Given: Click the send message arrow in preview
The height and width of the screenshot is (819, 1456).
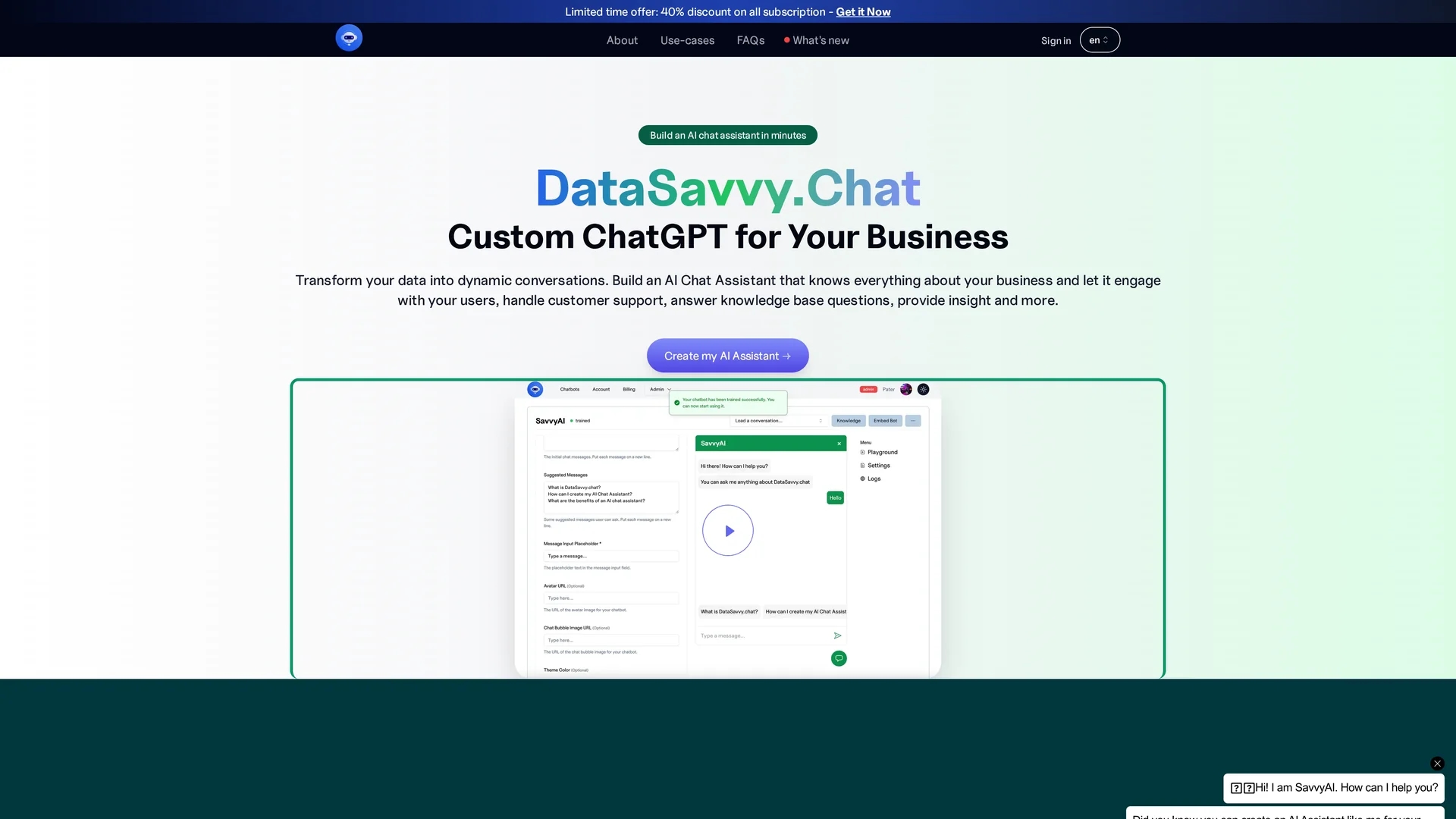Looking at the screenshot, I should click(x=837, y=635).
